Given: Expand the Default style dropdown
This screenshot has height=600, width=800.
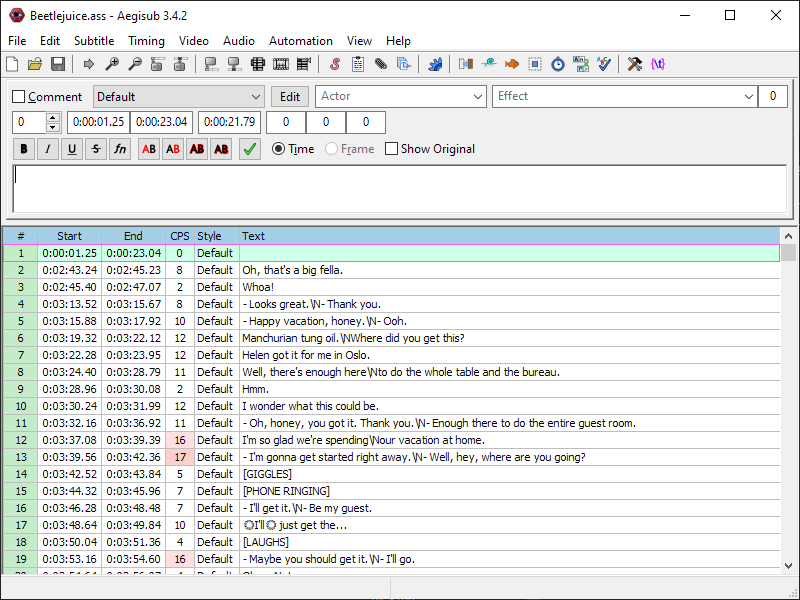Looking at the screenshot, I should pyautogui.click(x=254, y=97).
